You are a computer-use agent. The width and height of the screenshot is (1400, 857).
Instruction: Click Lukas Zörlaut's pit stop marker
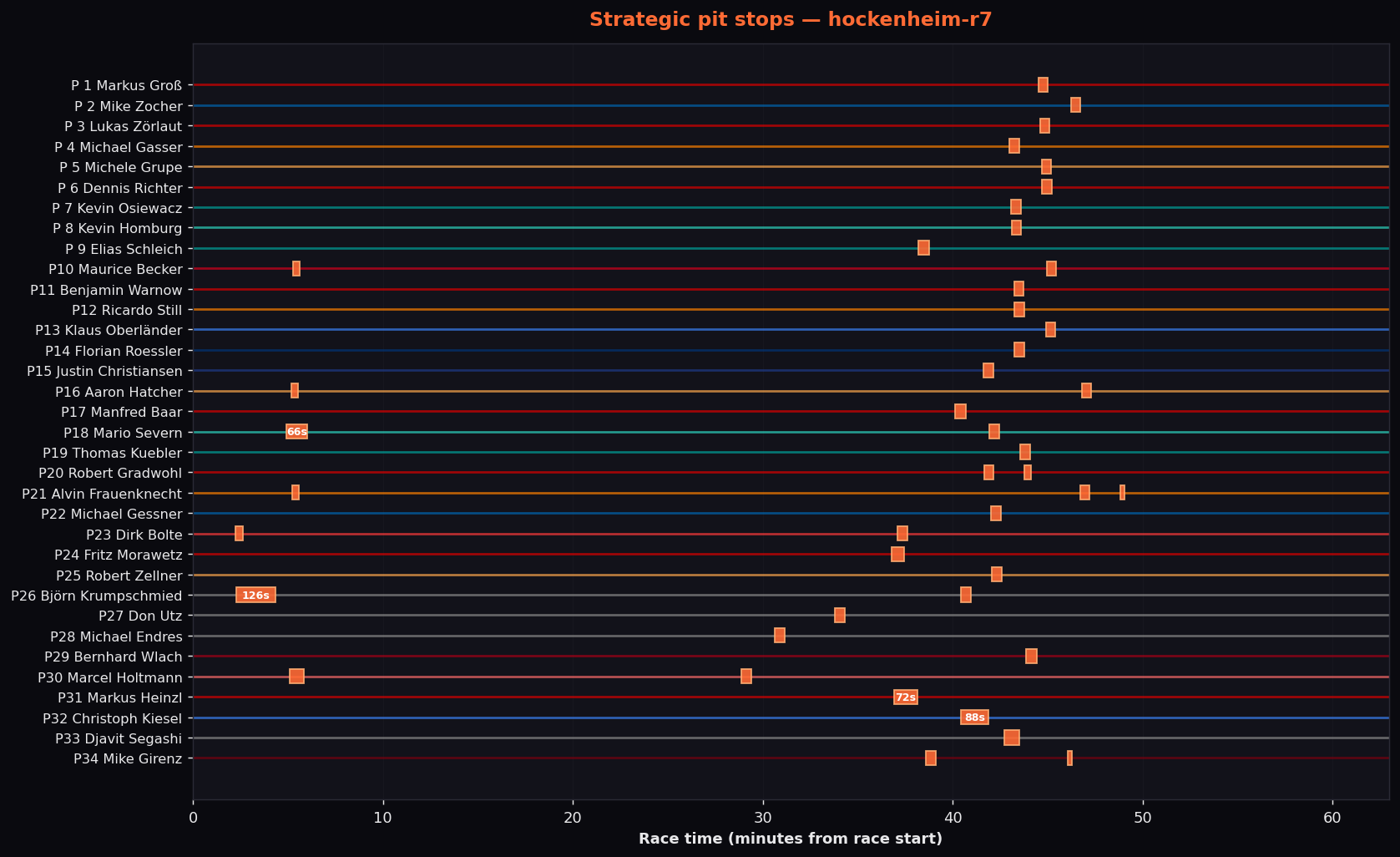[1044, 126]
